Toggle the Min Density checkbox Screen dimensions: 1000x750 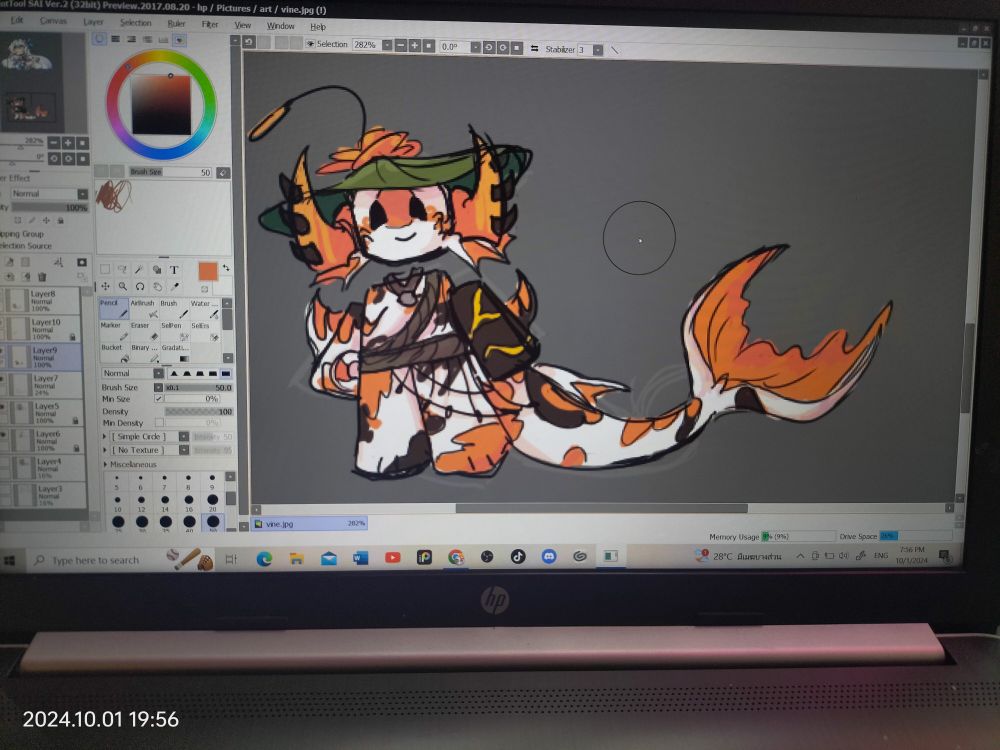click(159, 423)
